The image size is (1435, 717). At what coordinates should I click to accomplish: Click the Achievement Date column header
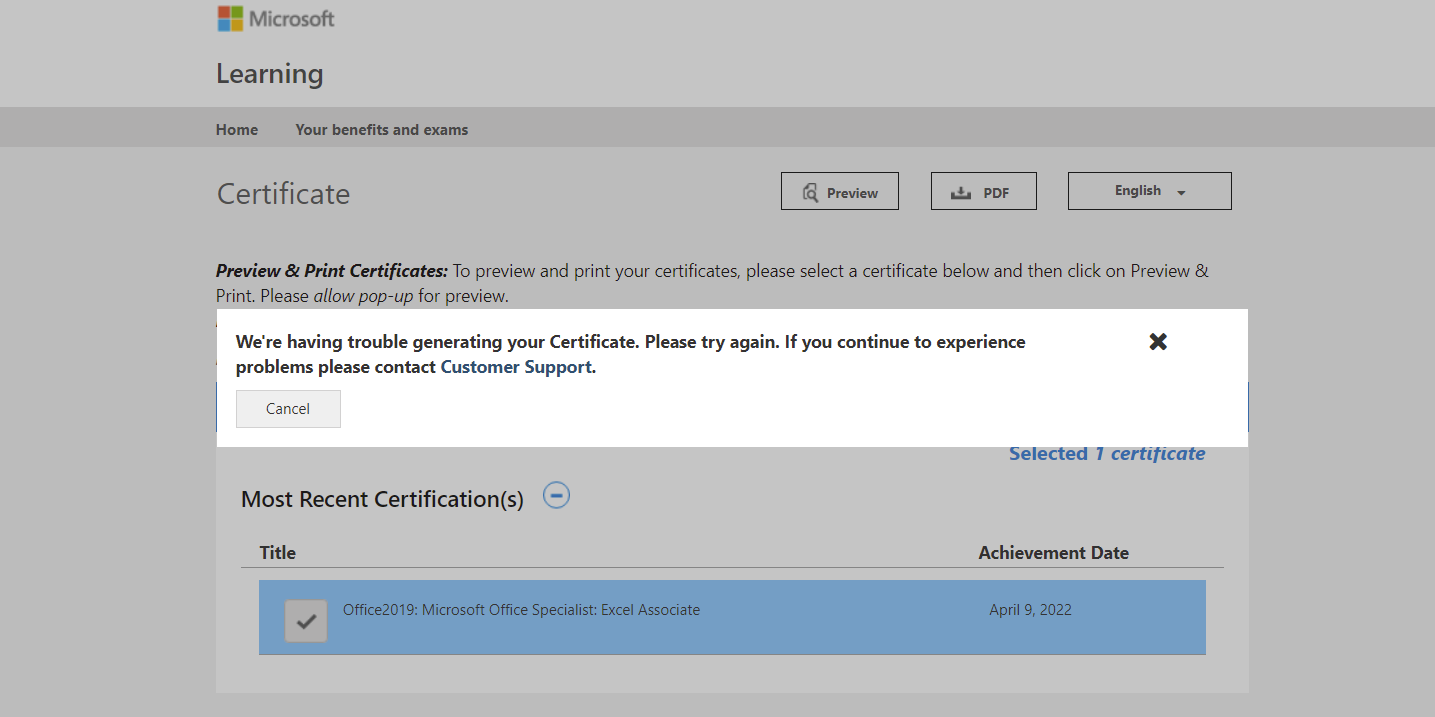1054,553
